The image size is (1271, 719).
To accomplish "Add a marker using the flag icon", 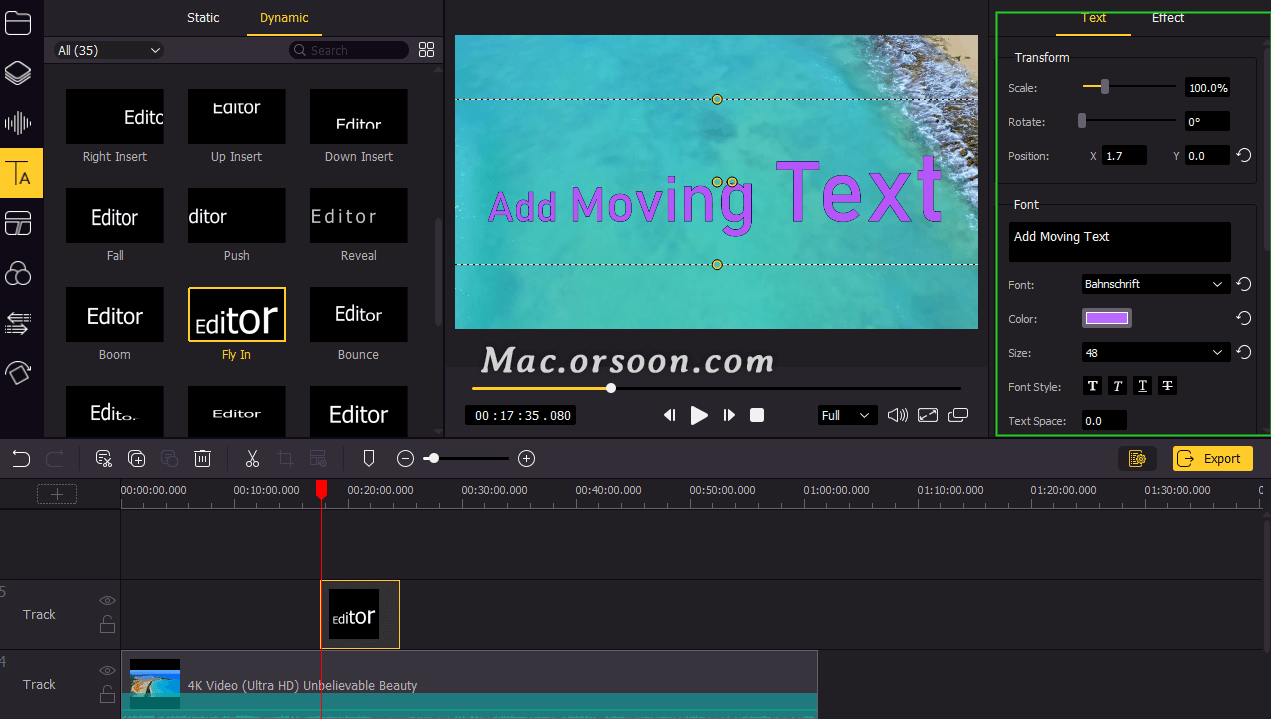I will [369, 458].
